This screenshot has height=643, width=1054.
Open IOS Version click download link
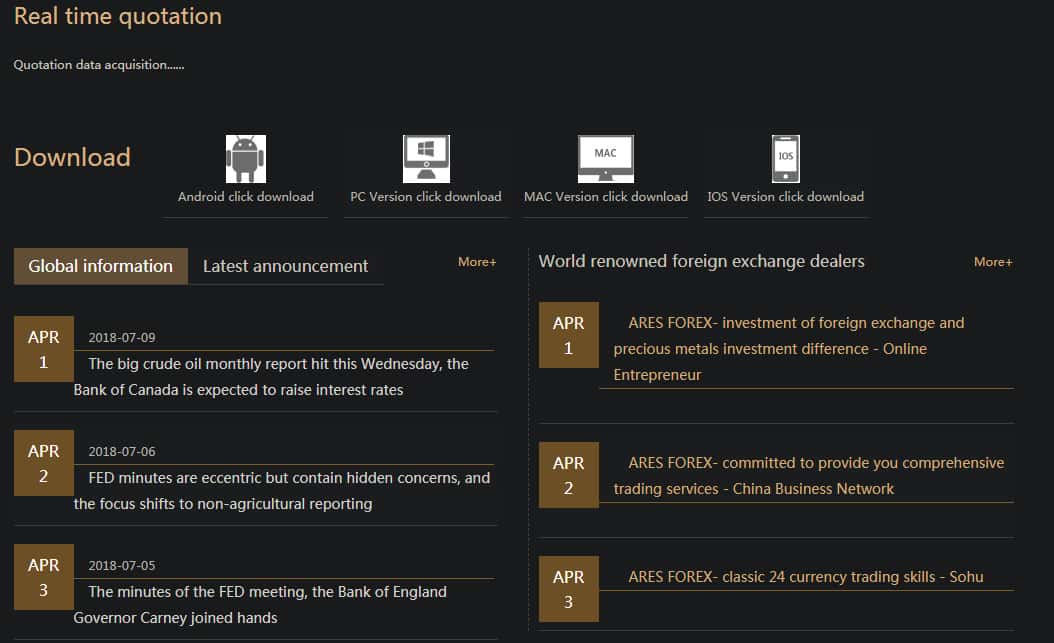click(786, 197)
